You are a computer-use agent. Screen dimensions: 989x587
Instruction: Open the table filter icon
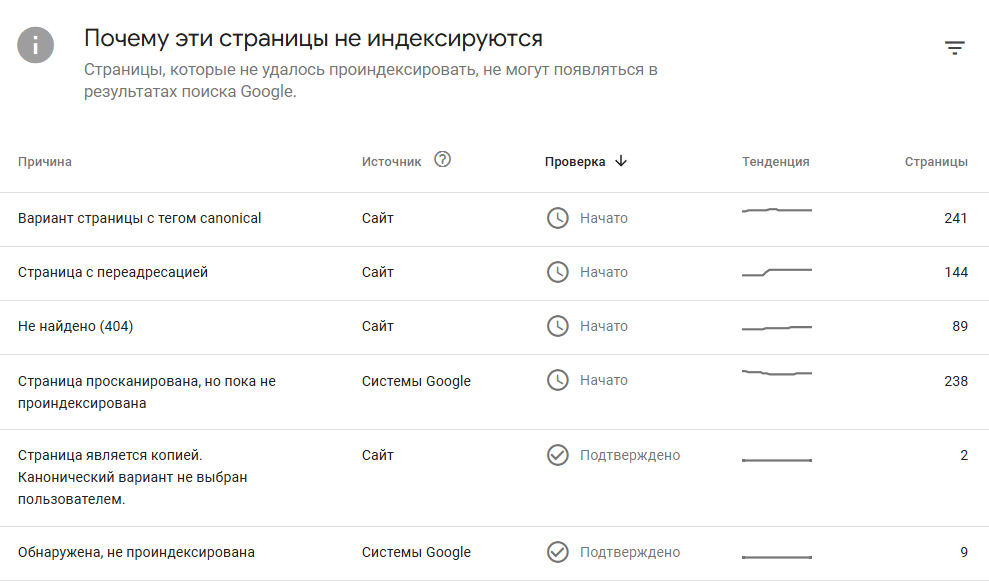point(955,48)
